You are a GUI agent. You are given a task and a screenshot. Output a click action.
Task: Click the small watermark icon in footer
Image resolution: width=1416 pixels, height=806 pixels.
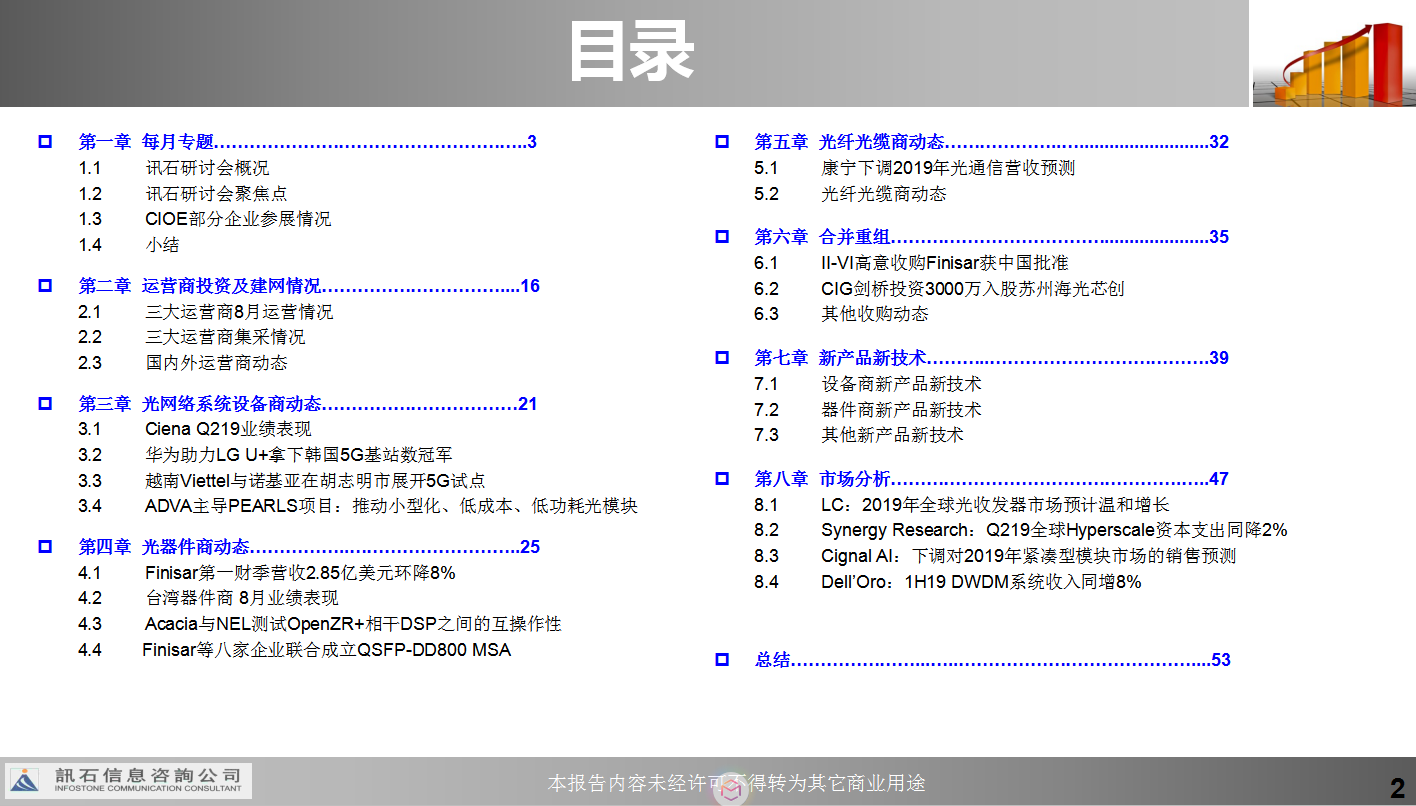coord(732,790)
